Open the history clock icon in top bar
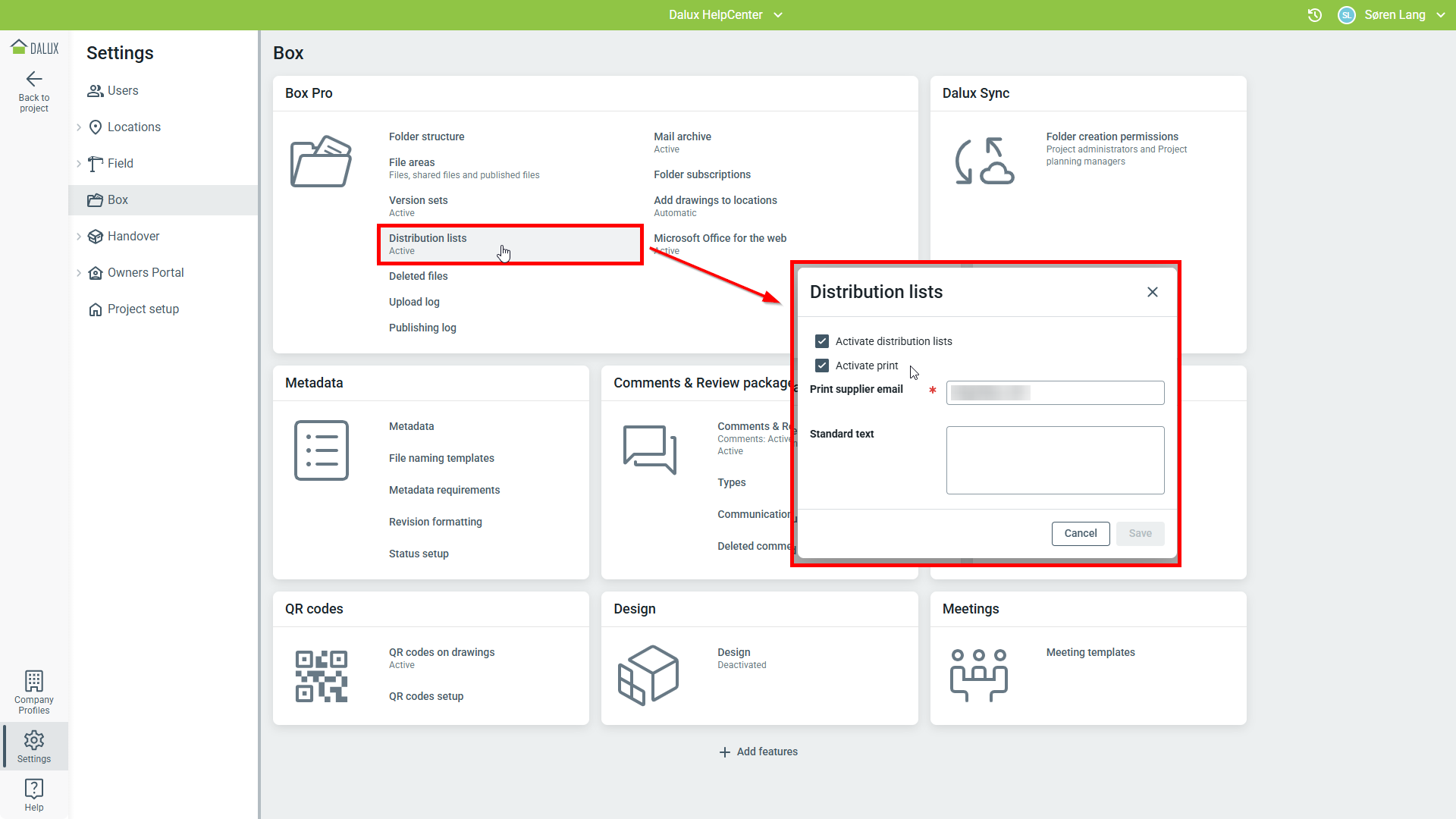This screenshot has width=1456, height=819. [x=1315, y=15]
